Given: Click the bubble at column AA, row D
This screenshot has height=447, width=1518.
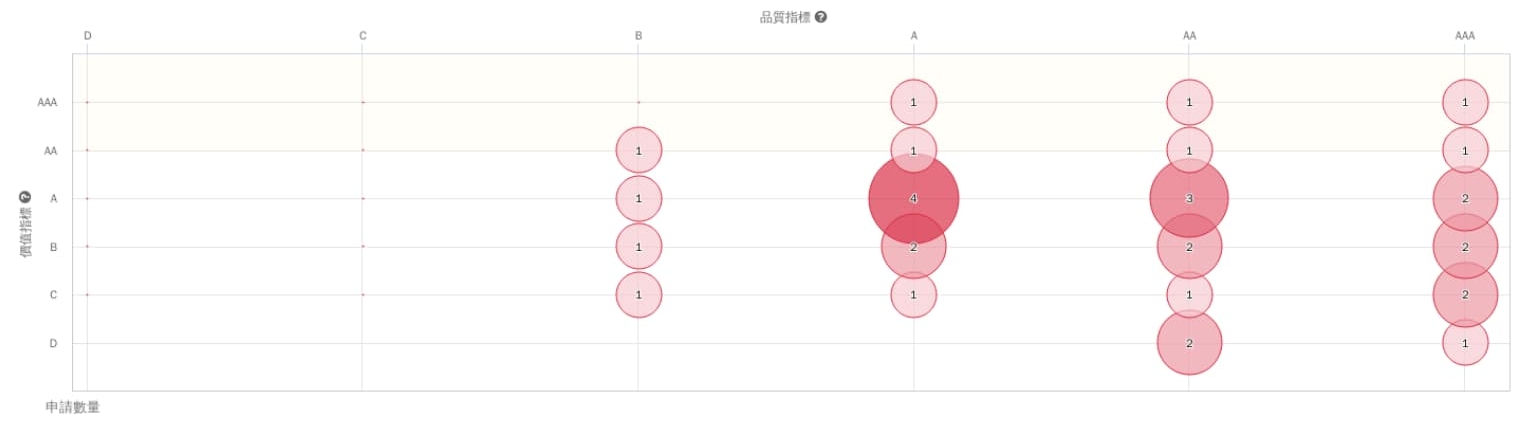Looking at the screenshot, I should (1189, 343).
